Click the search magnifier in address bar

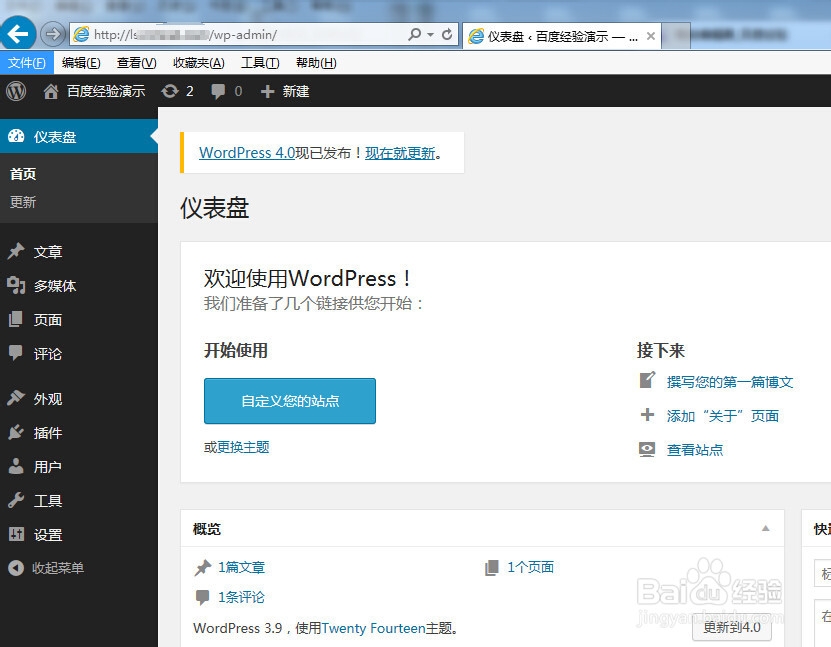point(414,34)
